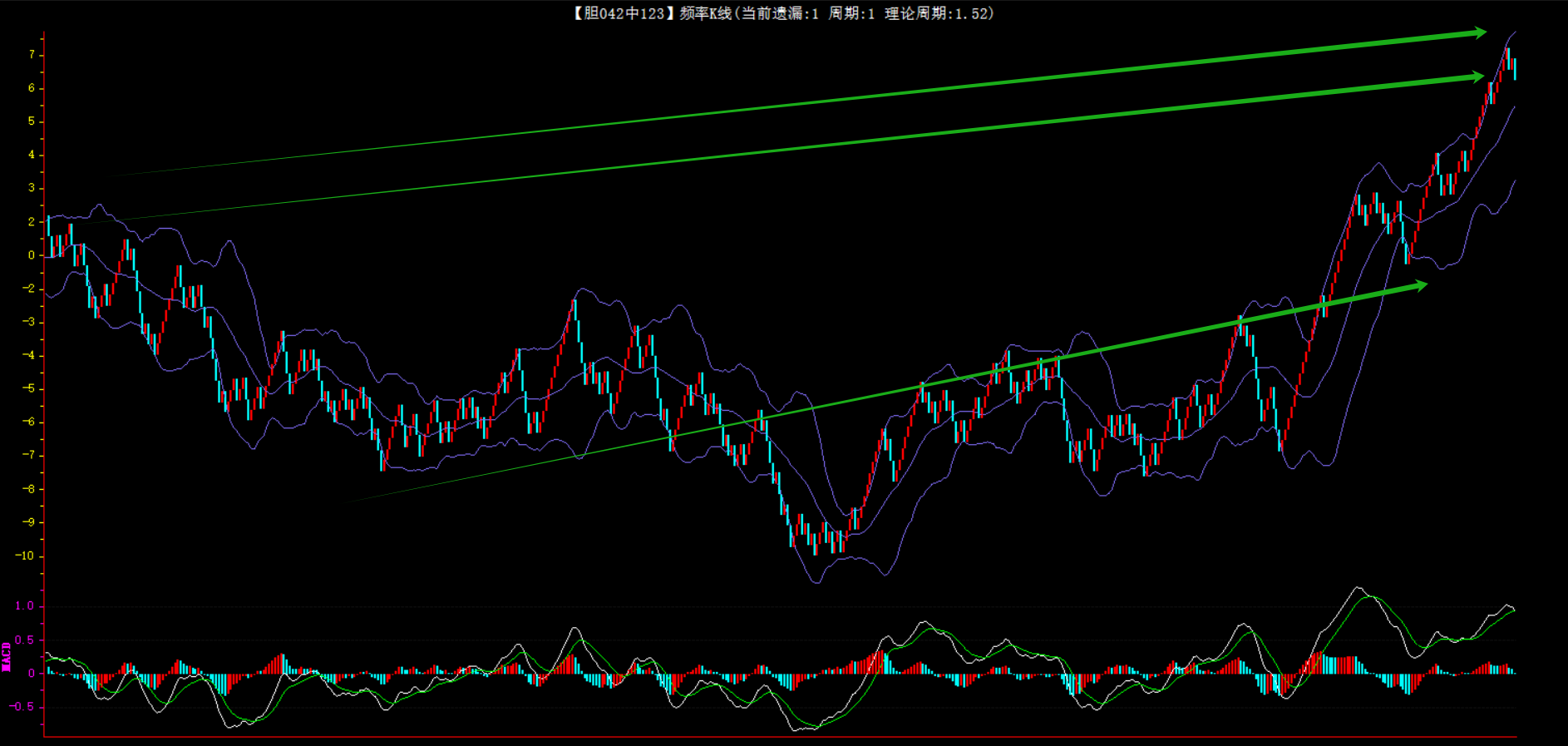
Task: Click the -0.5 label on MACD axis
Action: coord(22,707)
